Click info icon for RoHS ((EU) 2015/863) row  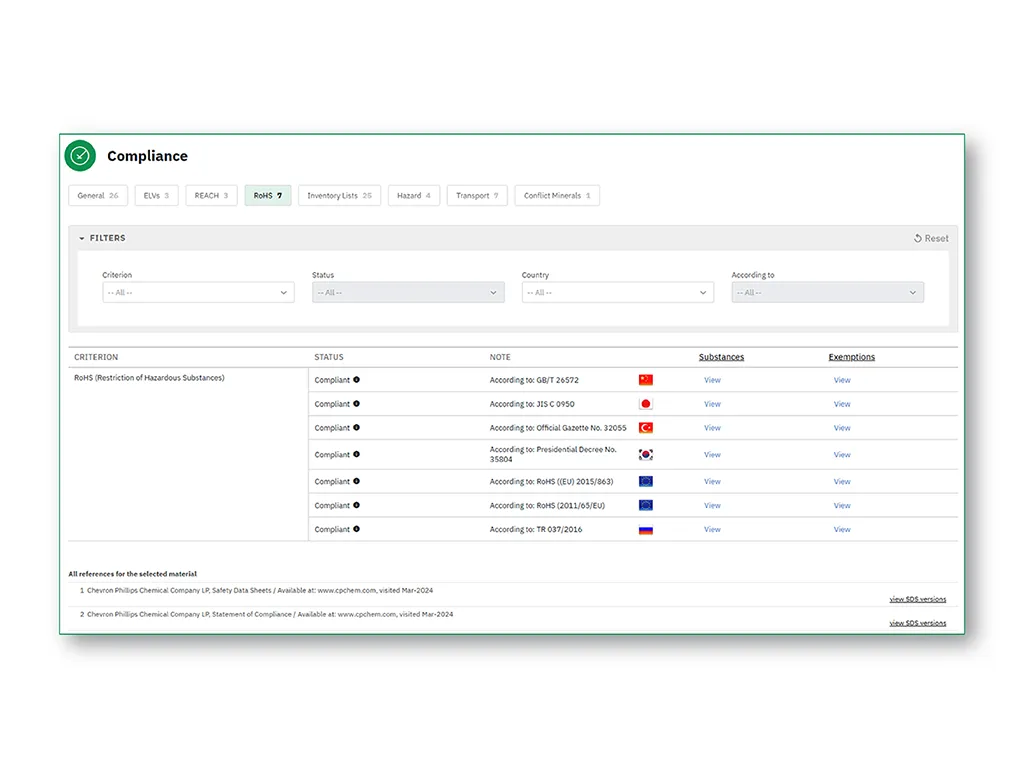(357, 481)
